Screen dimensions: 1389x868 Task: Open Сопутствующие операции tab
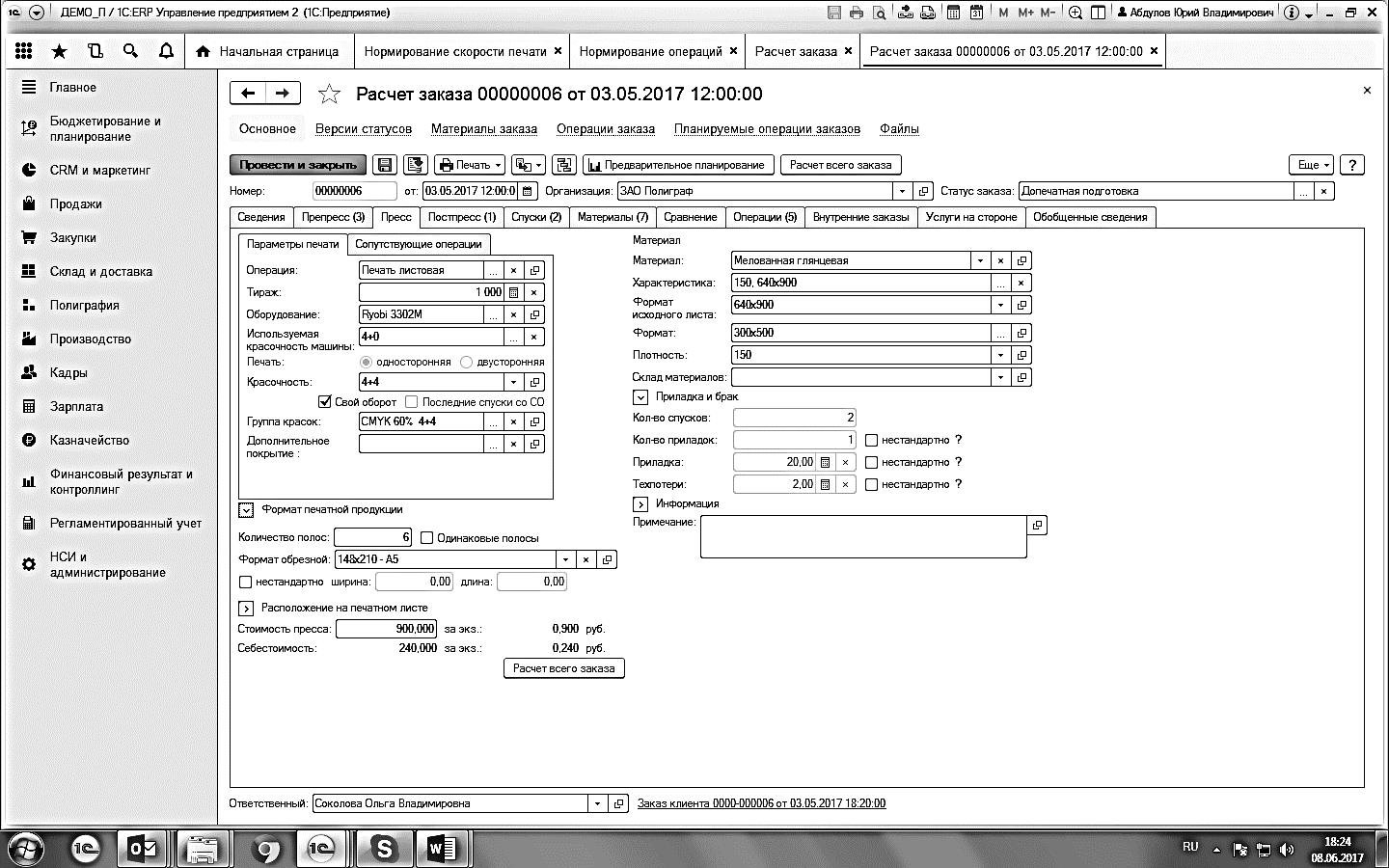click(x=419, y=244)
